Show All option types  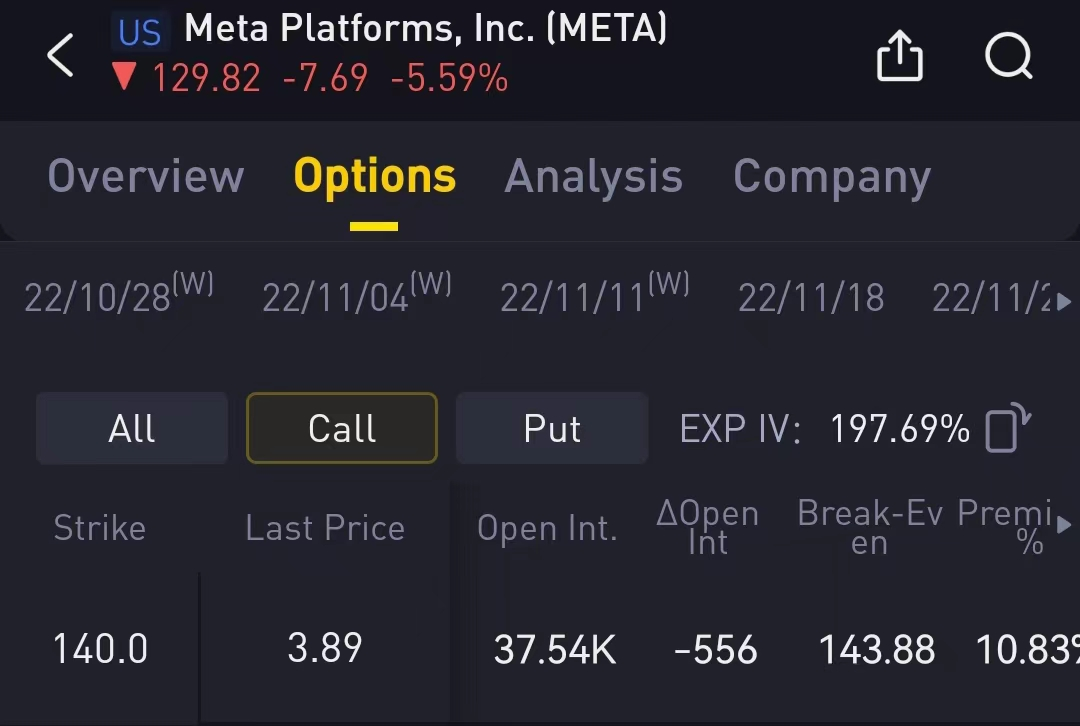[132, 429]
